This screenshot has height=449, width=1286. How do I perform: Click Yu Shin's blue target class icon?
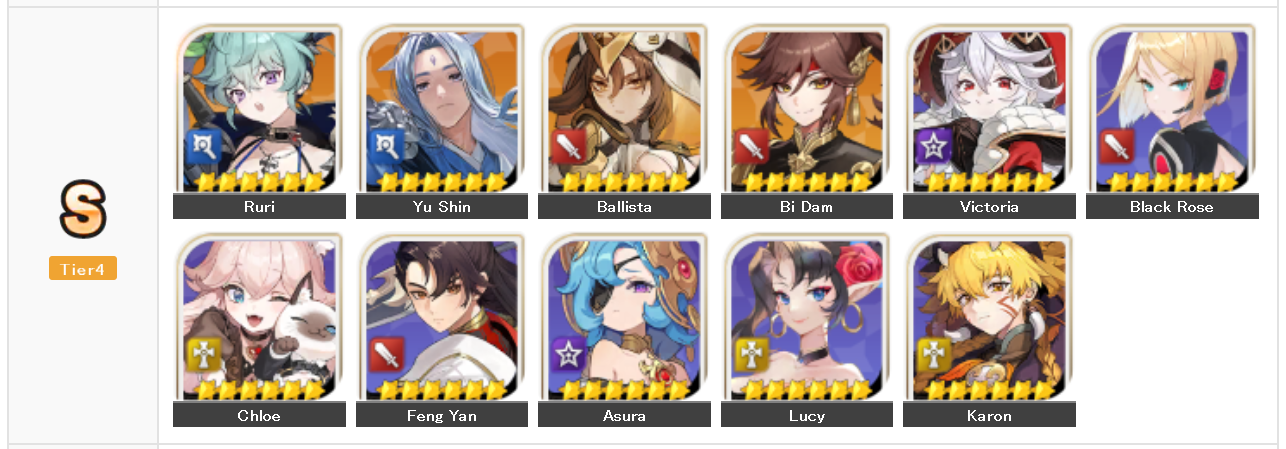click(x=386, y=147)
